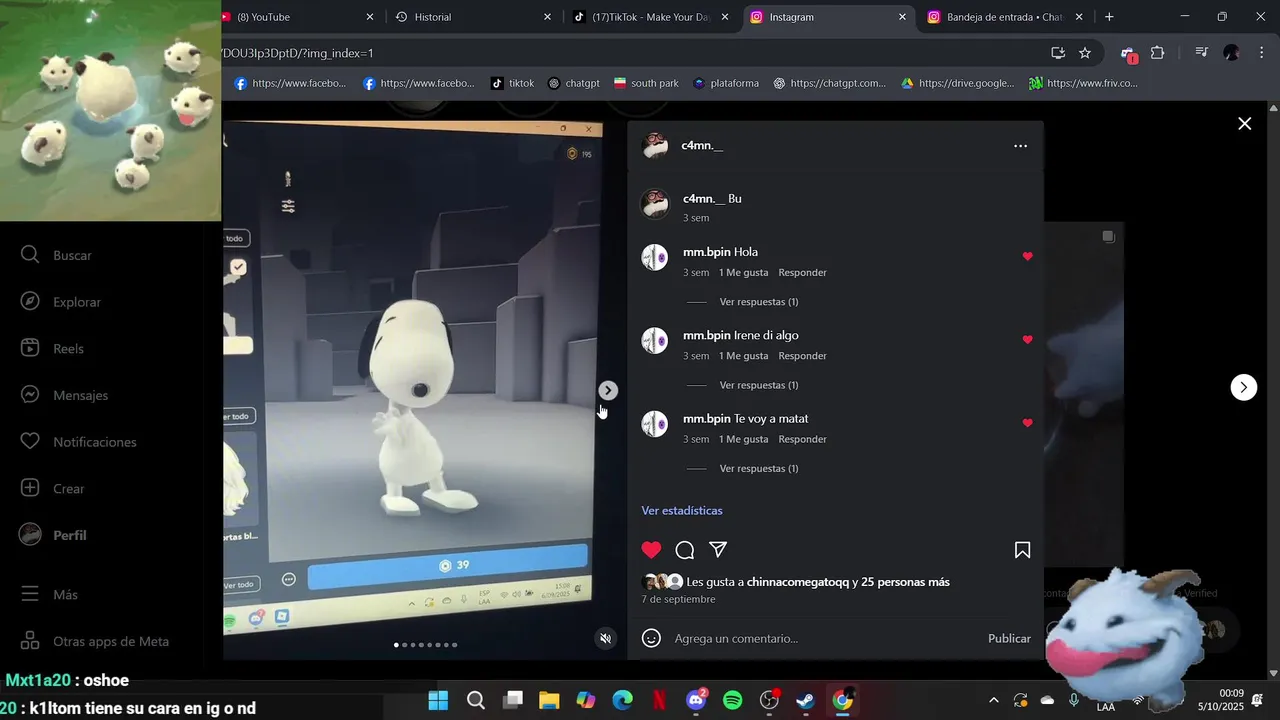Expand replies under "Hola" comment
Screen dimensions: 1280x720
758,302
